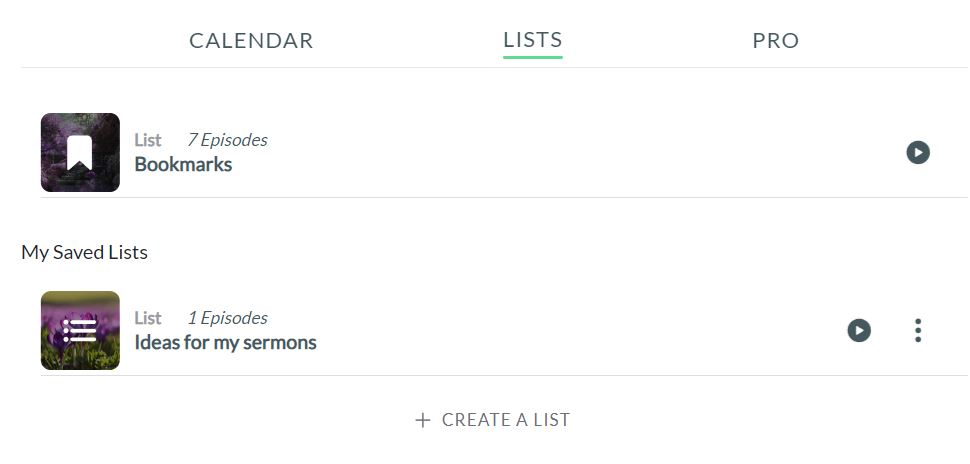Screen dimensions: 970x464
Task: Click the 7 Episodes label
Action: pyautogui.click(x=228, y=140)
